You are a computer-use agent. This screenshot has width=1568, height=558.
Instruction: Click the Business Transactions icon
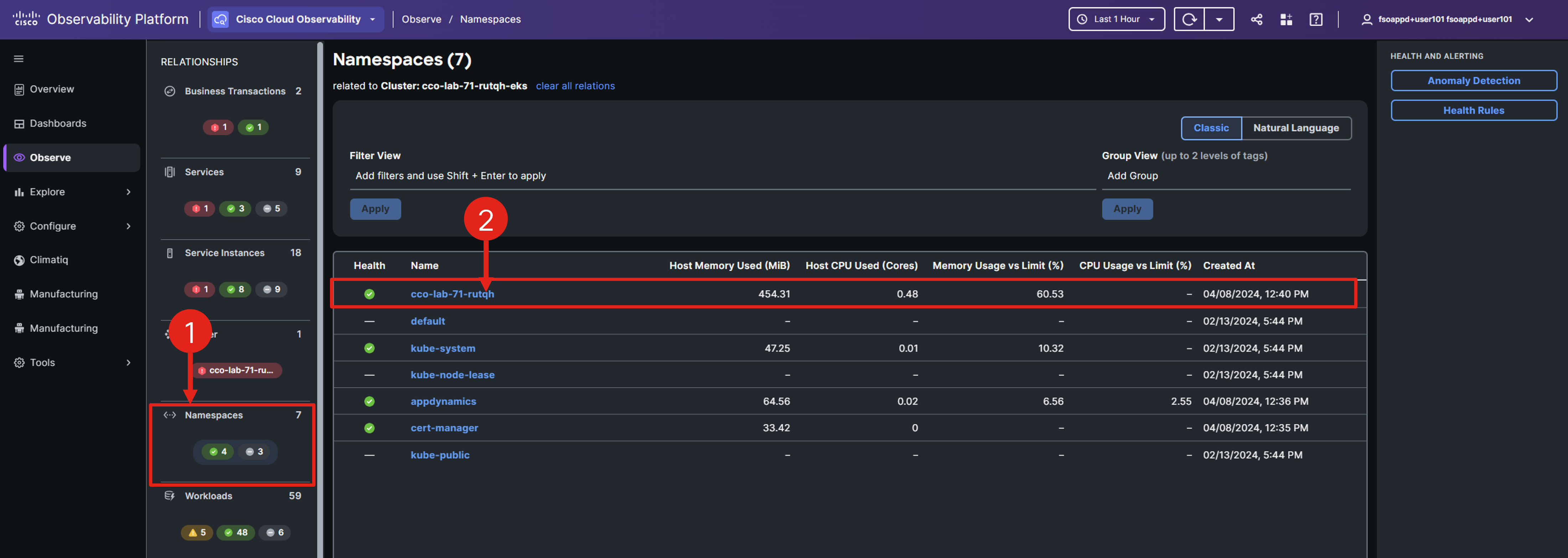pos(170,91)
